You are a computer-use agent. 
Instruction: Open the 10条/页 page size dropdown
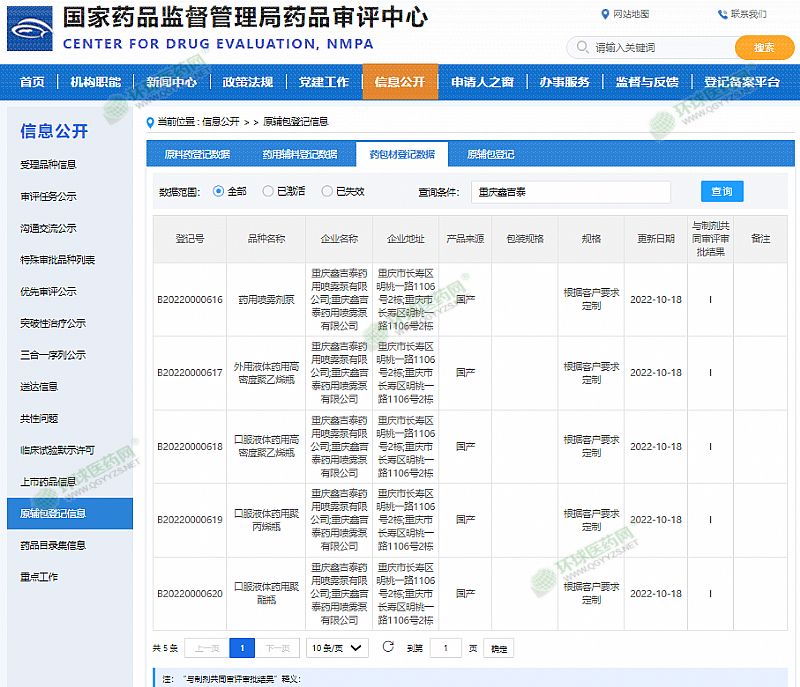(x=337, y=648)
